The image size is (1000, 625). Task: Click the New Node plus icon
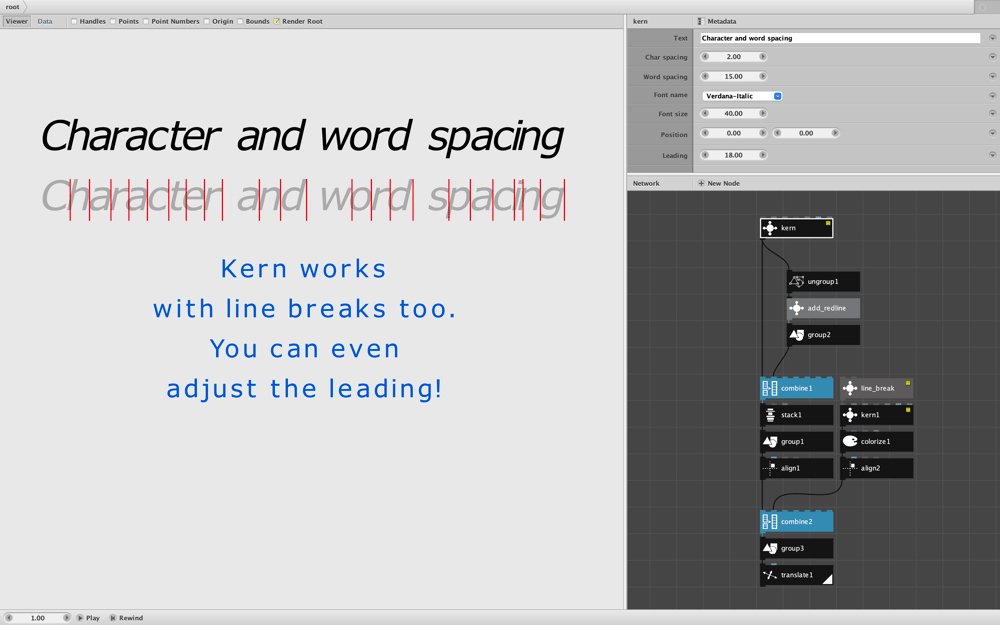(x=701, y=183)
